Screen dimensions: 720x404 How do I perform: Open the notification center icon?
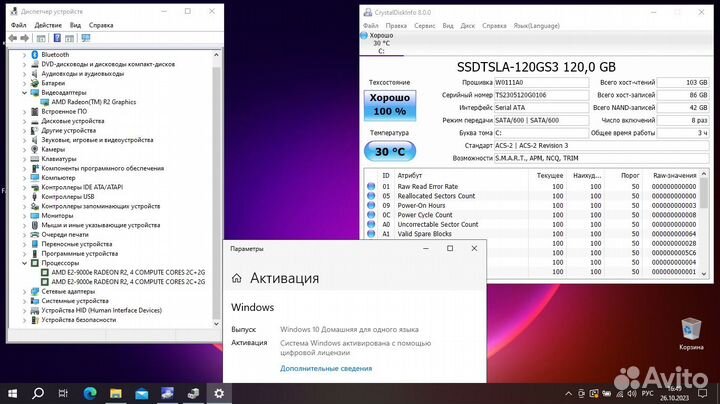[702, 393]
